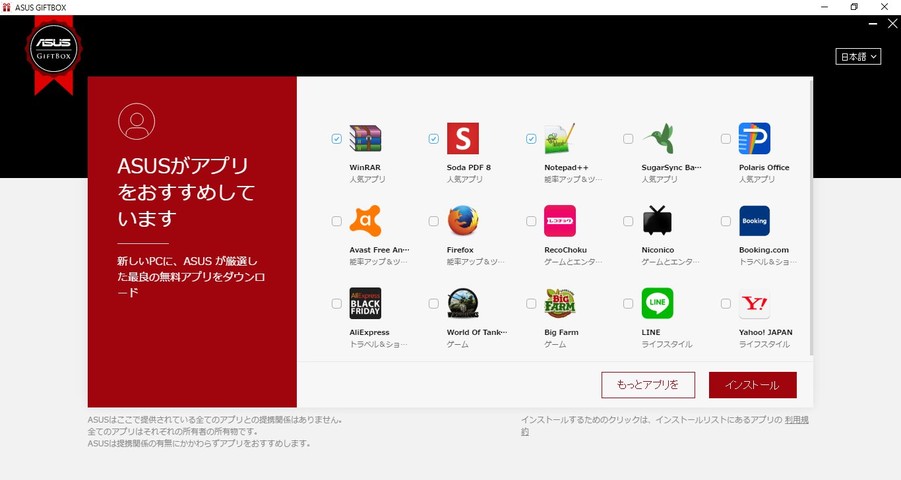This screenshot has width=901, height=480.
Task: Click the RecoChoku pink icon
Action: pyautogui.click(x=560, y=221)
